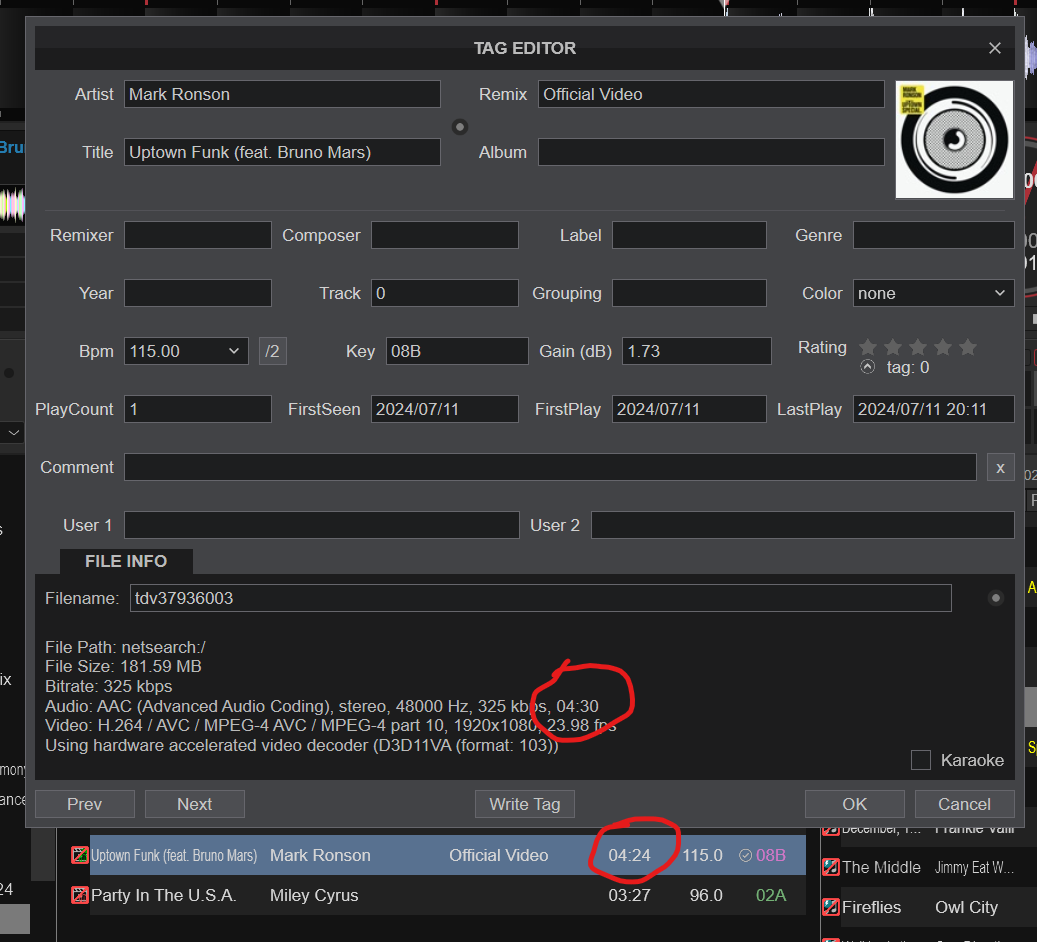Click the User 1 input field

pos(321,525)
